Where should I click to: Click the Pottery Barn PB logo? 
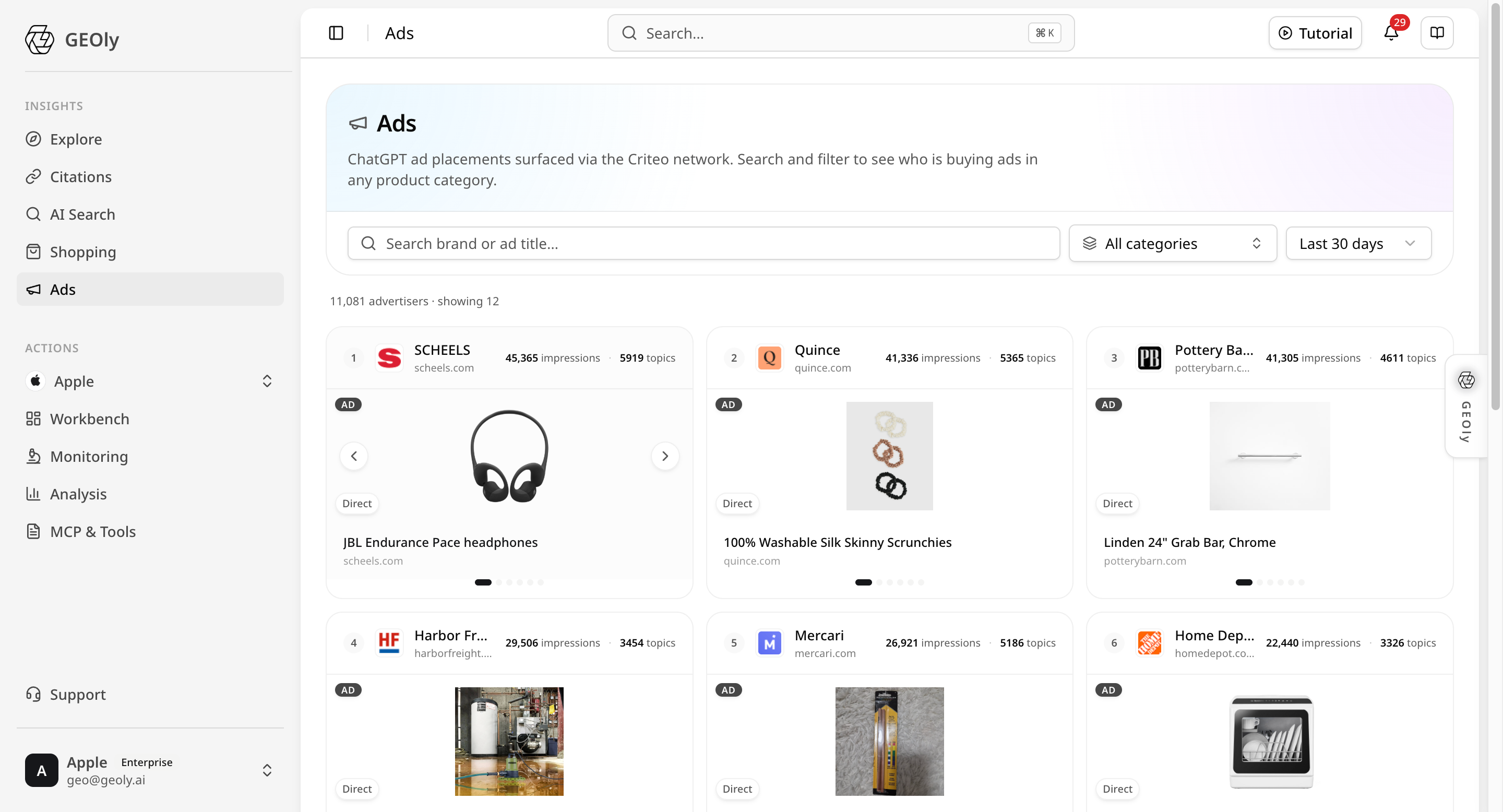(1149, 357)
